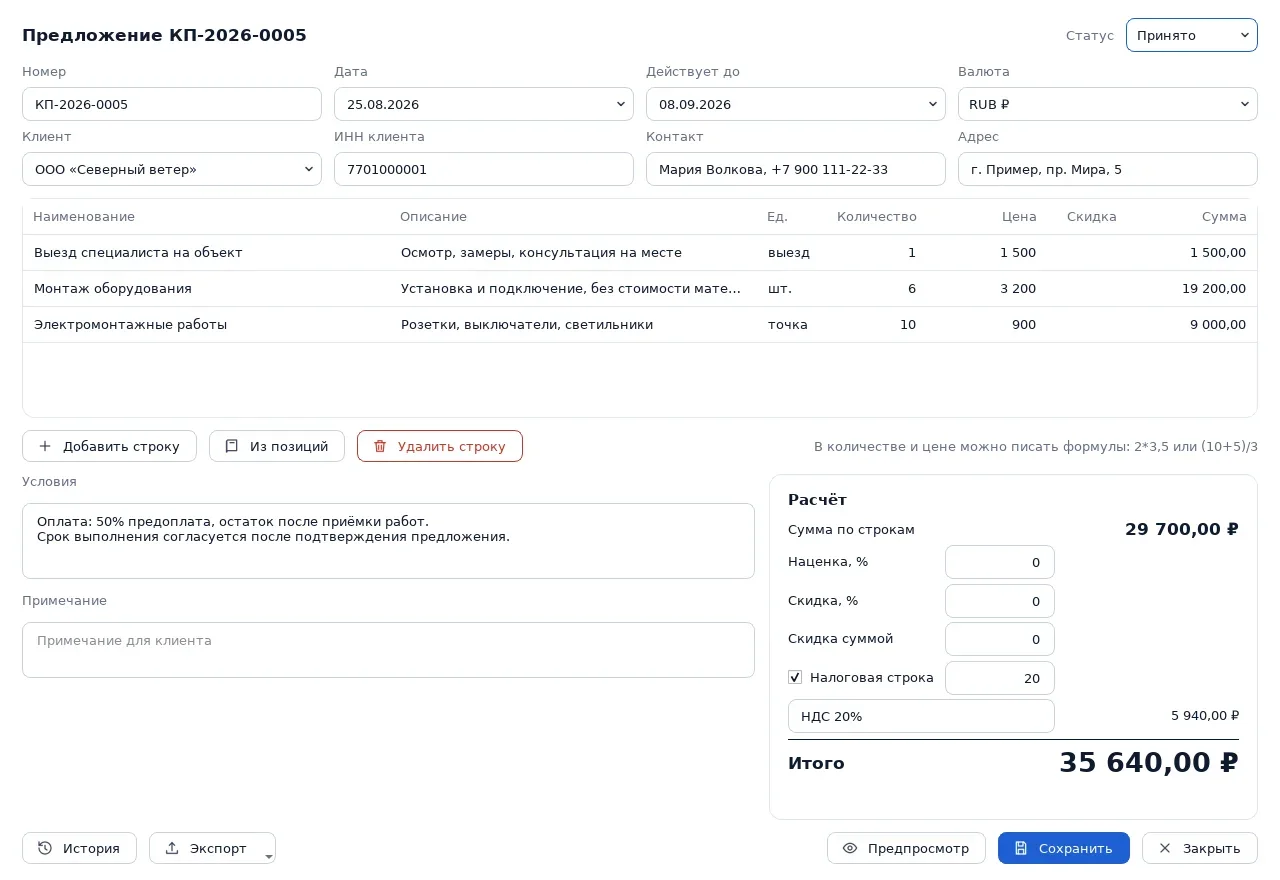Click the description Розетки, выключатели, светильники
Viewport: 1280px width, 880px height.
574,325
